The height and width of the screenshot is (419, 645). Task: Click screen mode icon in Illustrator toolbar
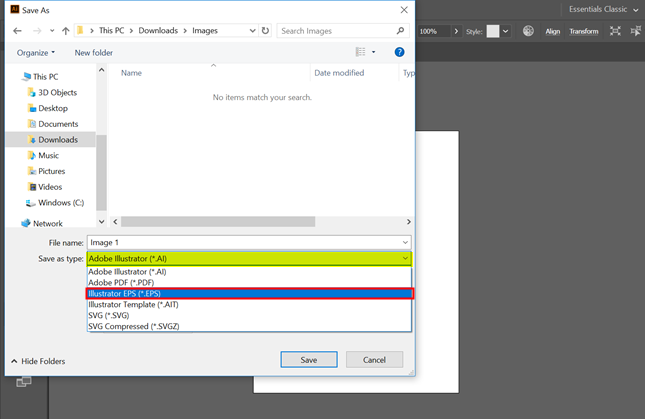[23, 382]
